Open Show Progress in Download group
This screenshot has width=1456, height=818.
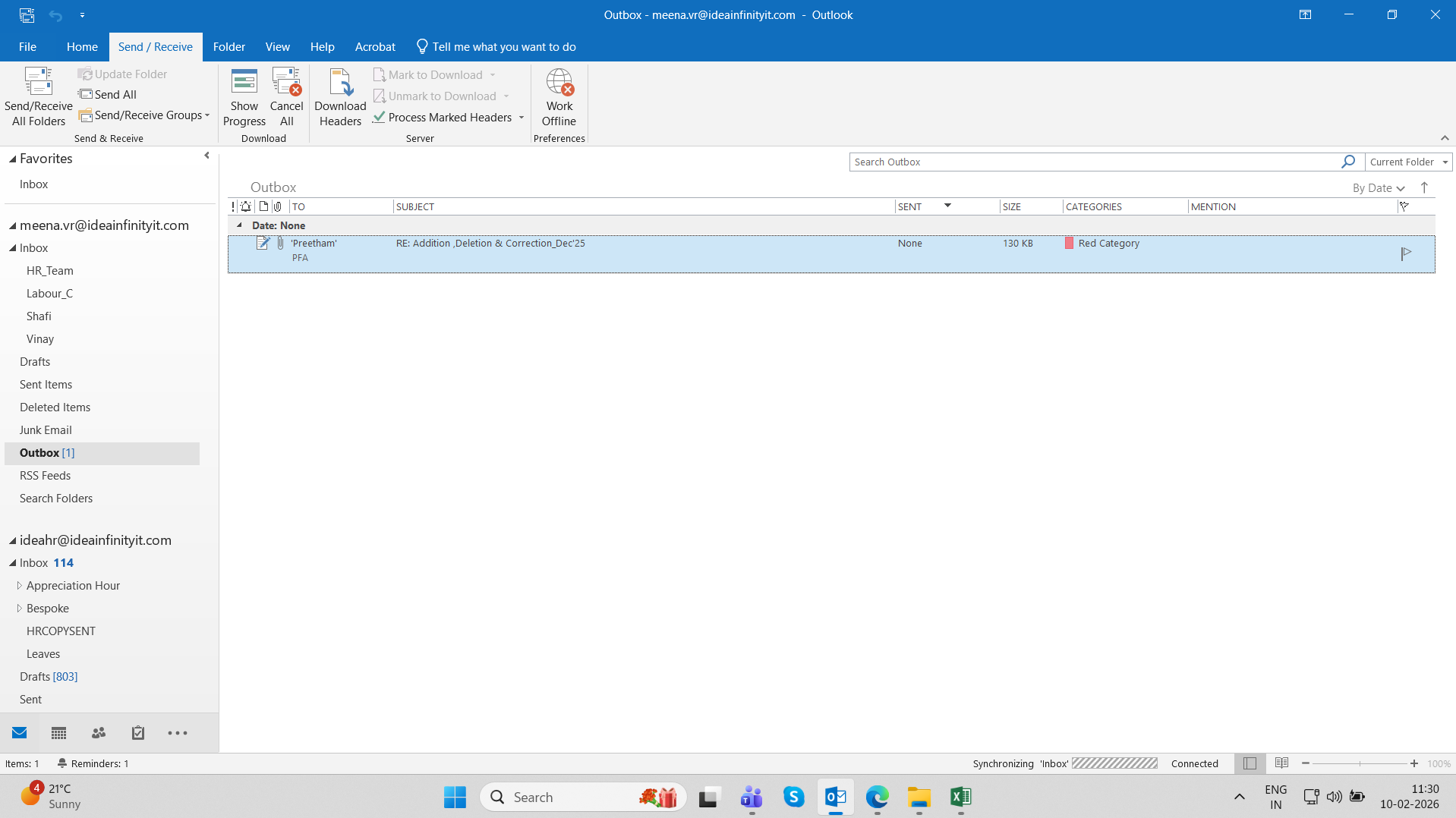[x=244, y=82]
